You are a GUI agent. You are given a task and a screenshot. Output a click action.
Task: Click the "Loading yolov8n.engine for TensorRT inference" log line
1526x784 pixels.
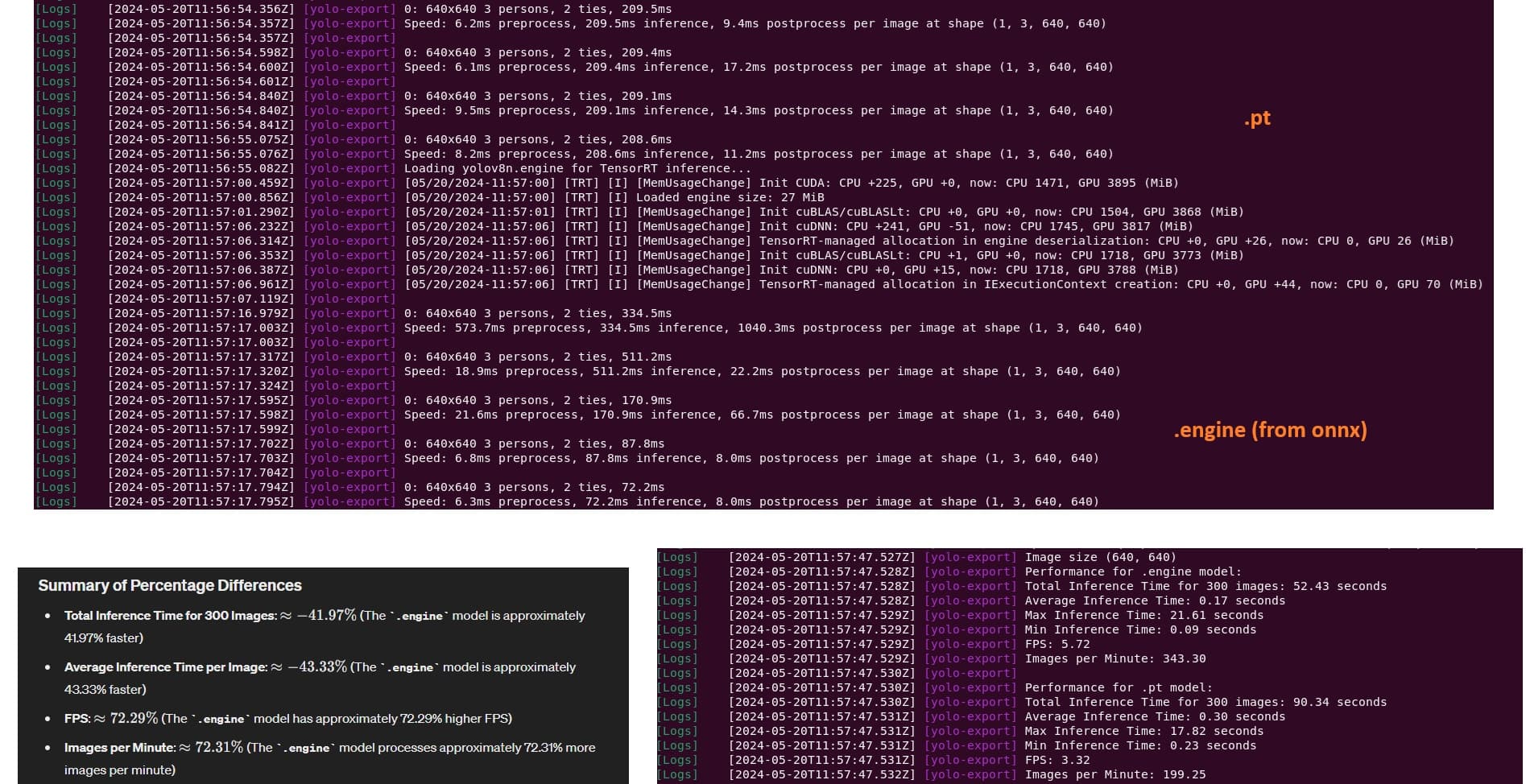(x=577, y=168)
